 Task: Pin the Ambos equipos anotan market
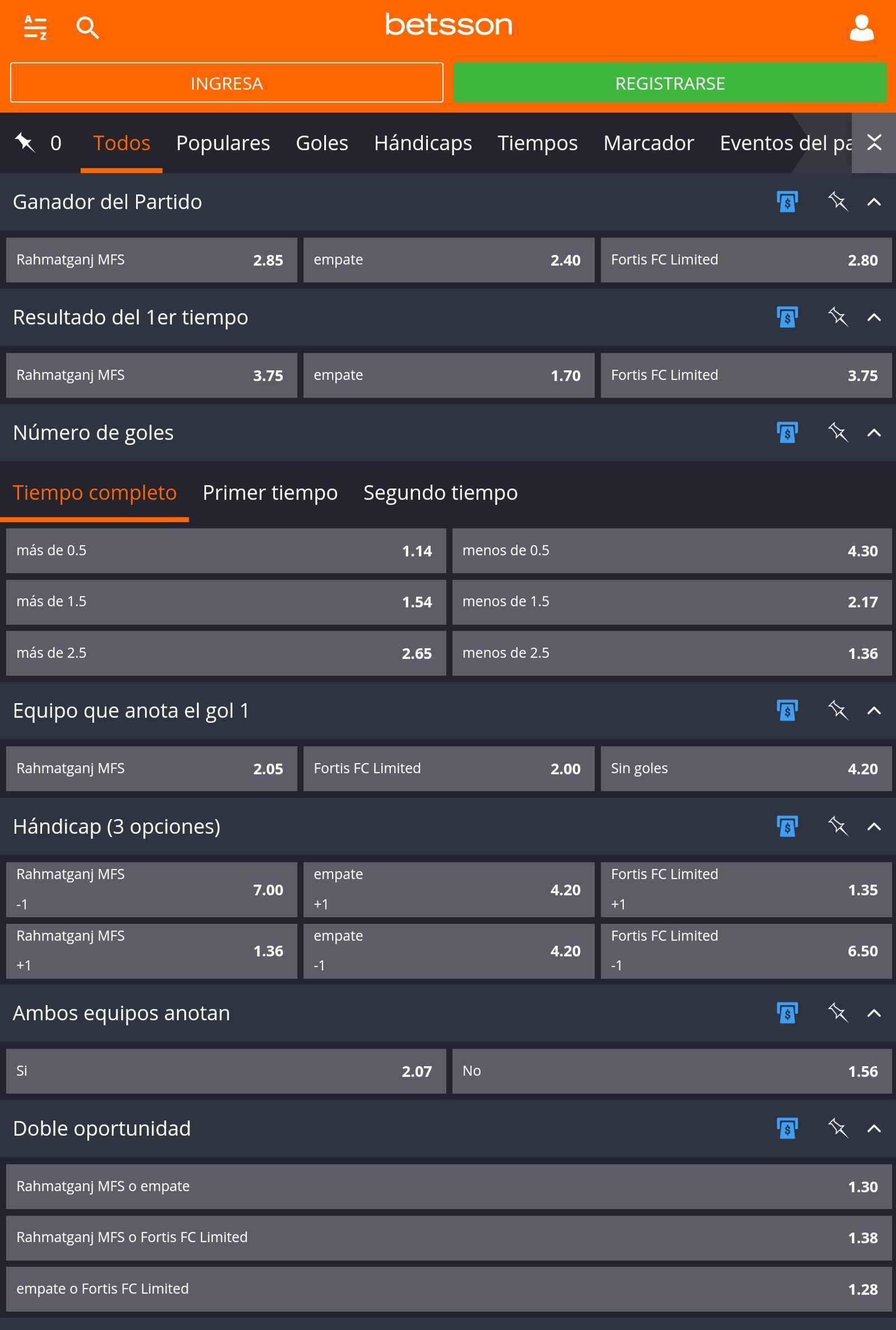click(837, 1013)
